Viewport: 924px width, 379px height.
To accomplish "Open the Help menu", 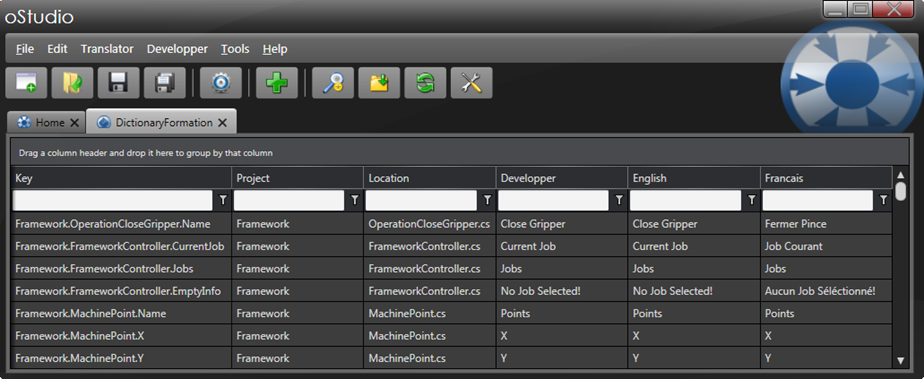I will [x=275, y=49].
